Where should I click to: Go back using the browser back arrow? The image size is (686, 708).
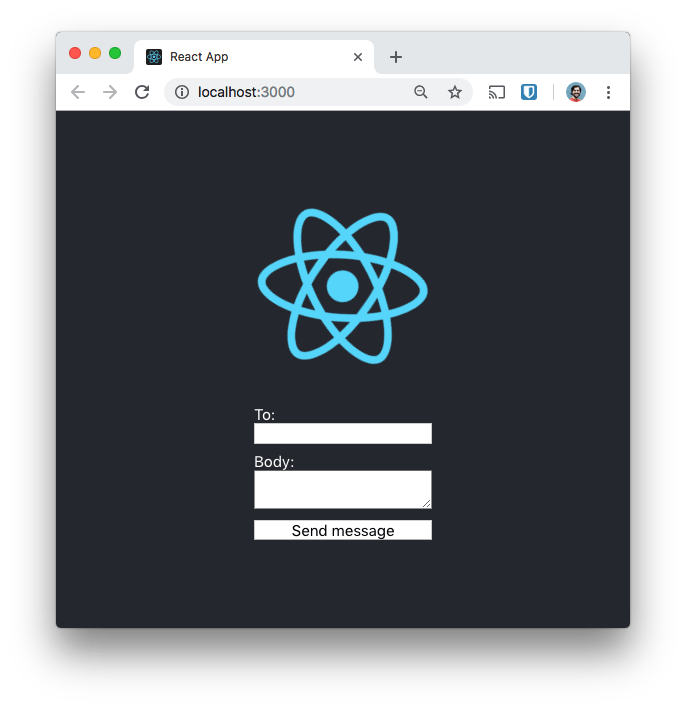tap(78, 92)
